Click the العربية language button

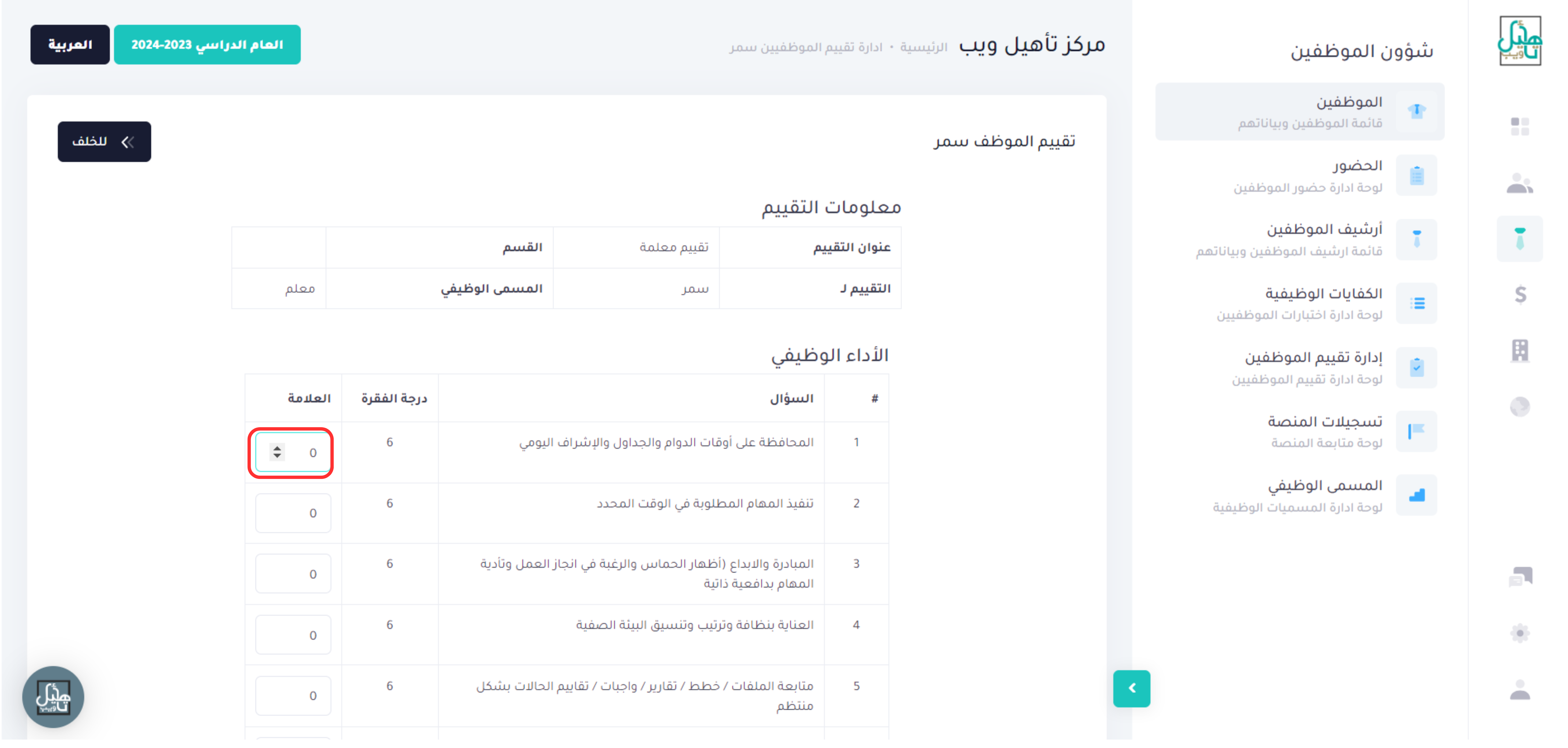pos(70,44)
